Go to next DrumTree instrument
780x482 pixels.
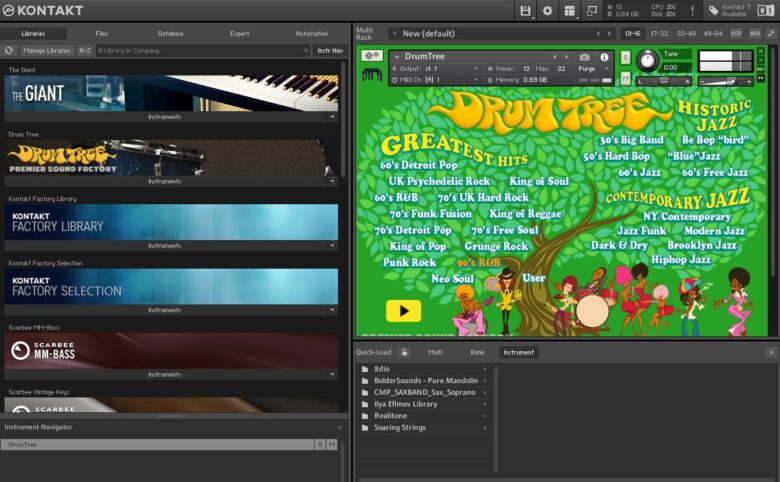(566, 57)
